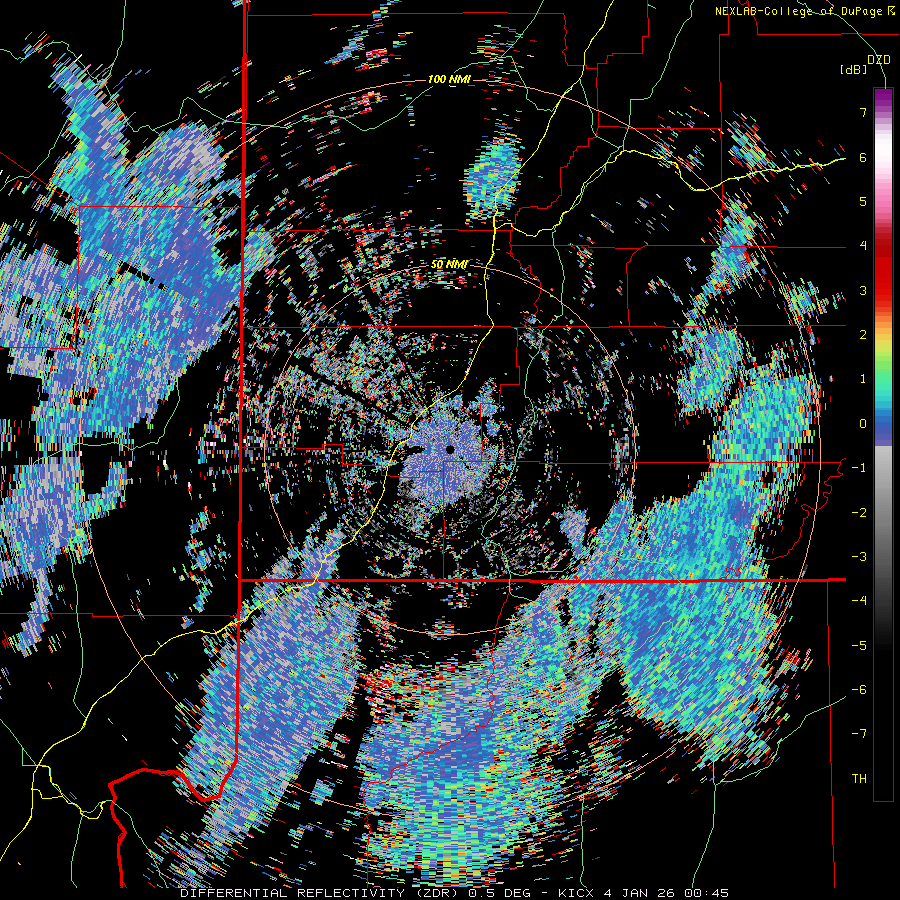Click the [dB] units label
This screenshot has height=900, width=900.
coord(854,69)
